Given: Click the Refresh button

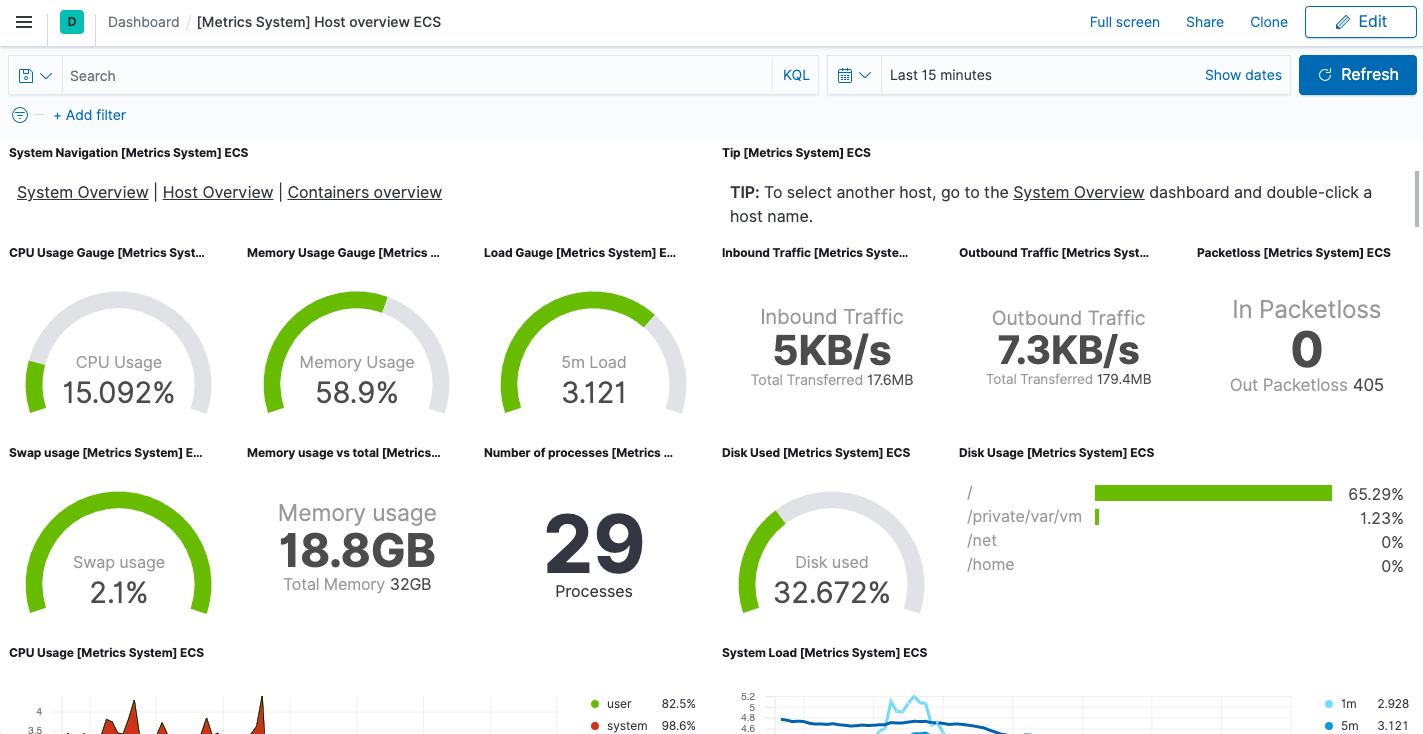Looking at the screenshot, I should point(1357,74).
